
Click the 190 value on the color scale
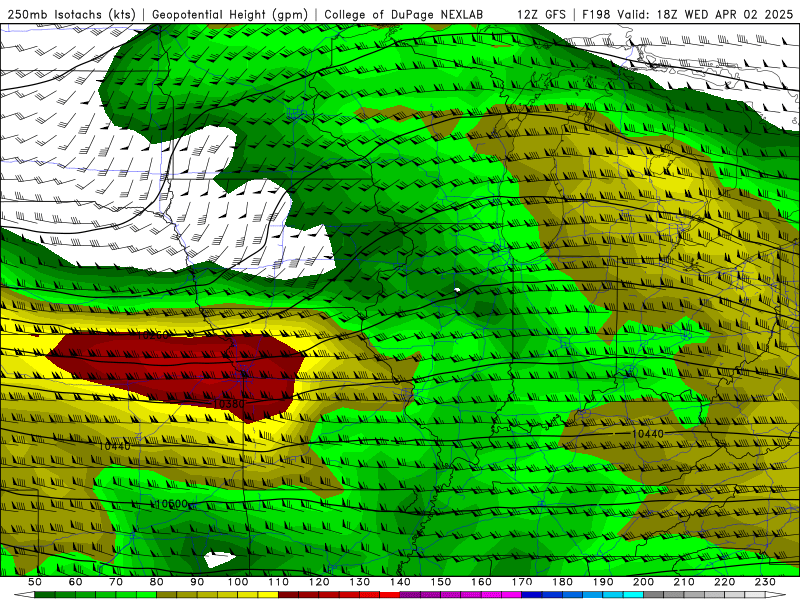(x=604, y=582)
